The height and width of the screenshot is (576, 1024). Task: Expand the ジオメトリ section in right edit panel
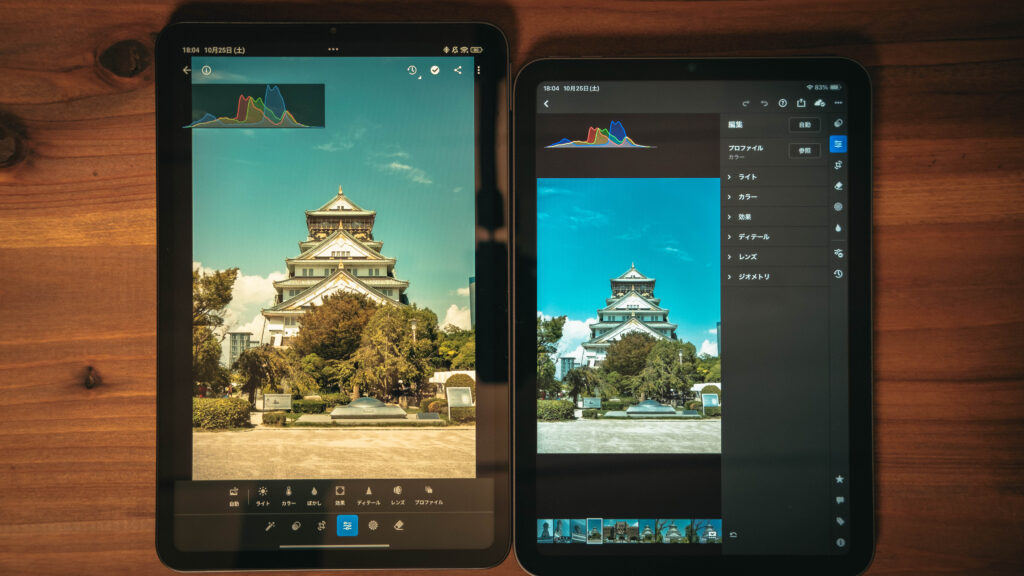pos(753,277)
